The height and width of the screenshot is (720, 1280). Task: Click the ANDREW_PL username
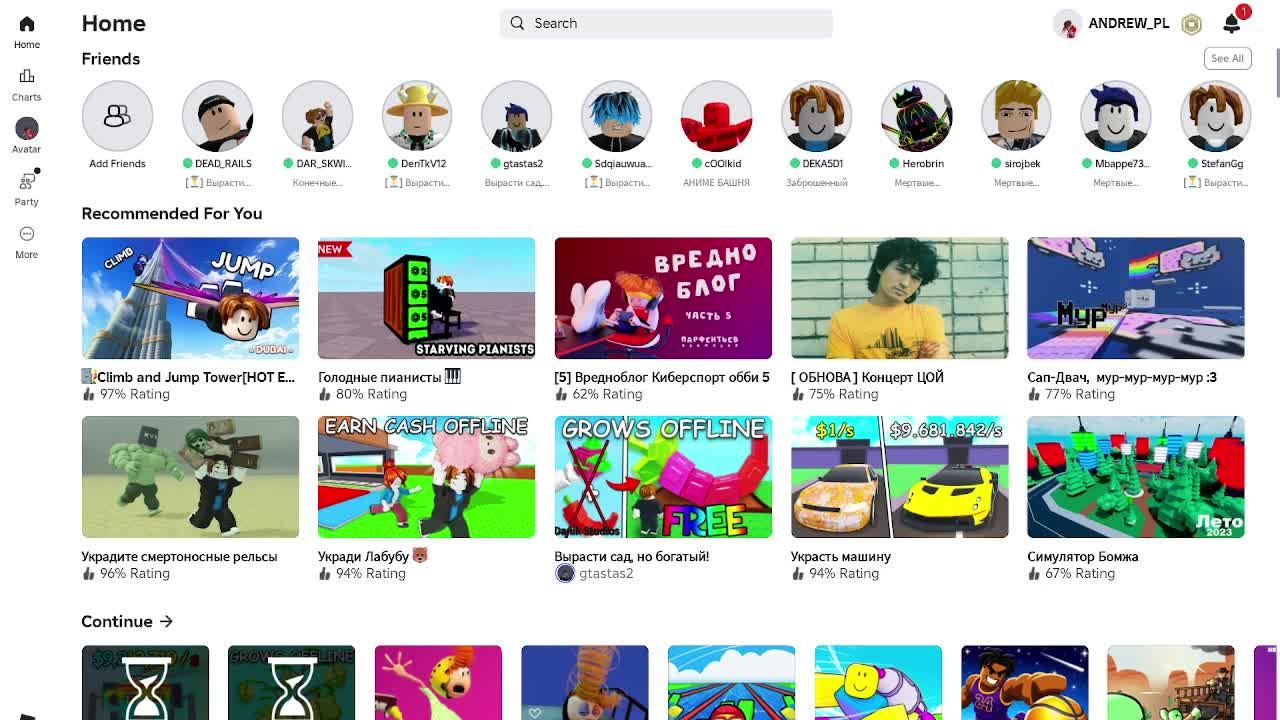(x=1128, y=23)
